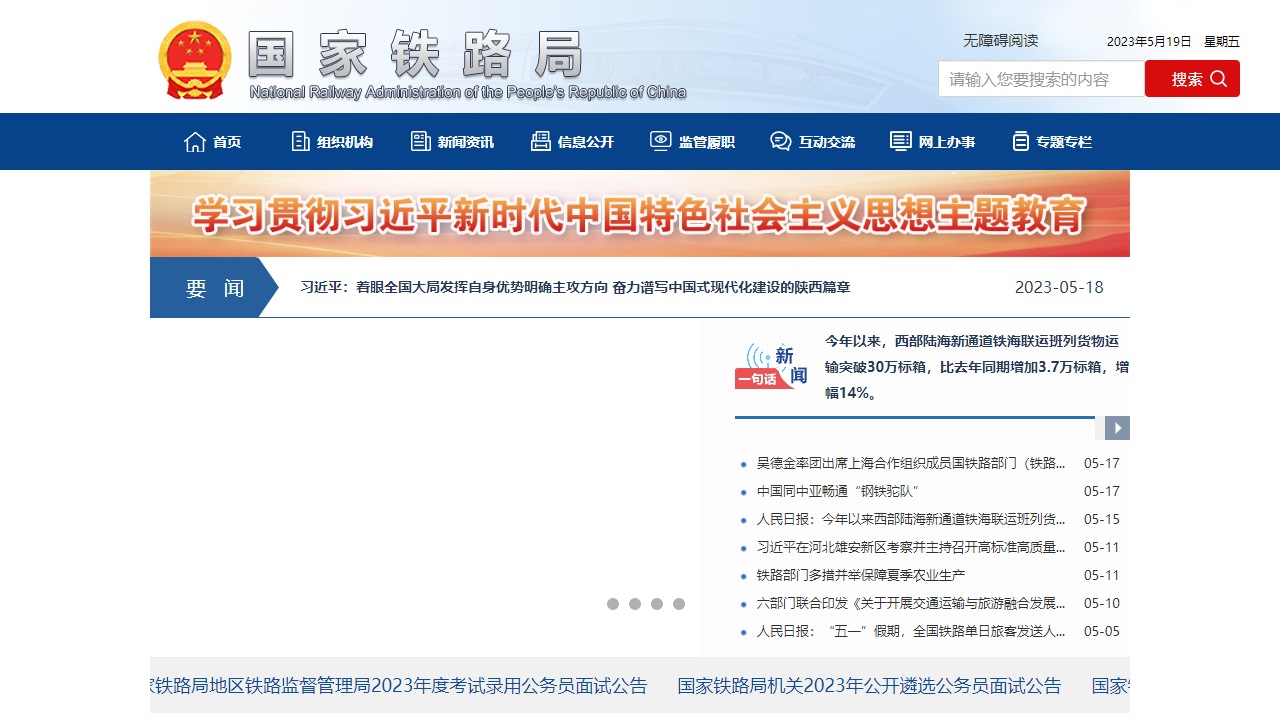Click the document icon beside 组织机构
The image size is (1280, 720).
pyautogui.click(x=300, y=141)
